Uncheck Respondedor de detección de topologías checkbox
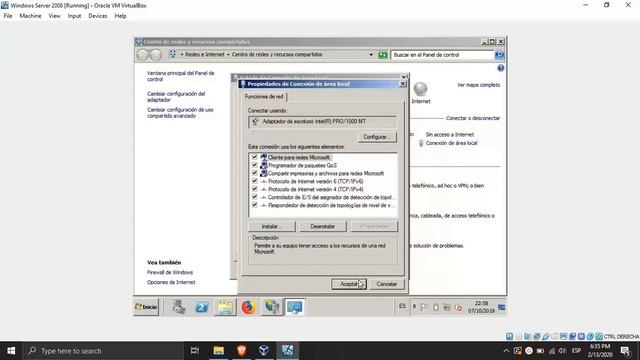This screenshot has width=640, height=360. [x=255, y=205]
